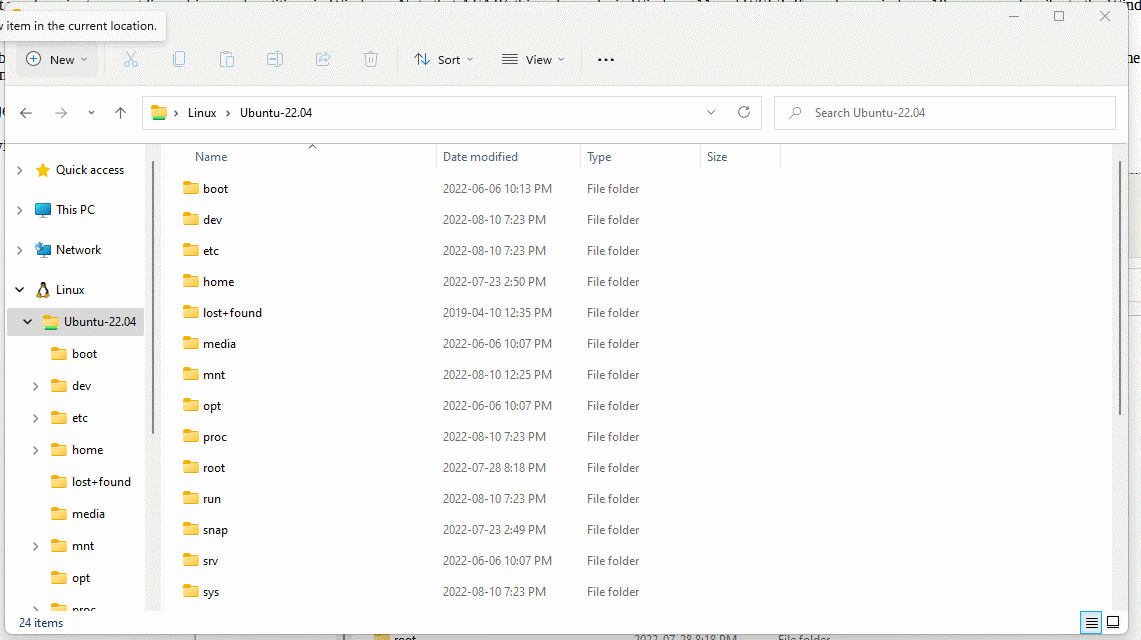Expand the home folder in sidebar
The width and height of the screenshot is (1141, 640).
click(36, 450)
